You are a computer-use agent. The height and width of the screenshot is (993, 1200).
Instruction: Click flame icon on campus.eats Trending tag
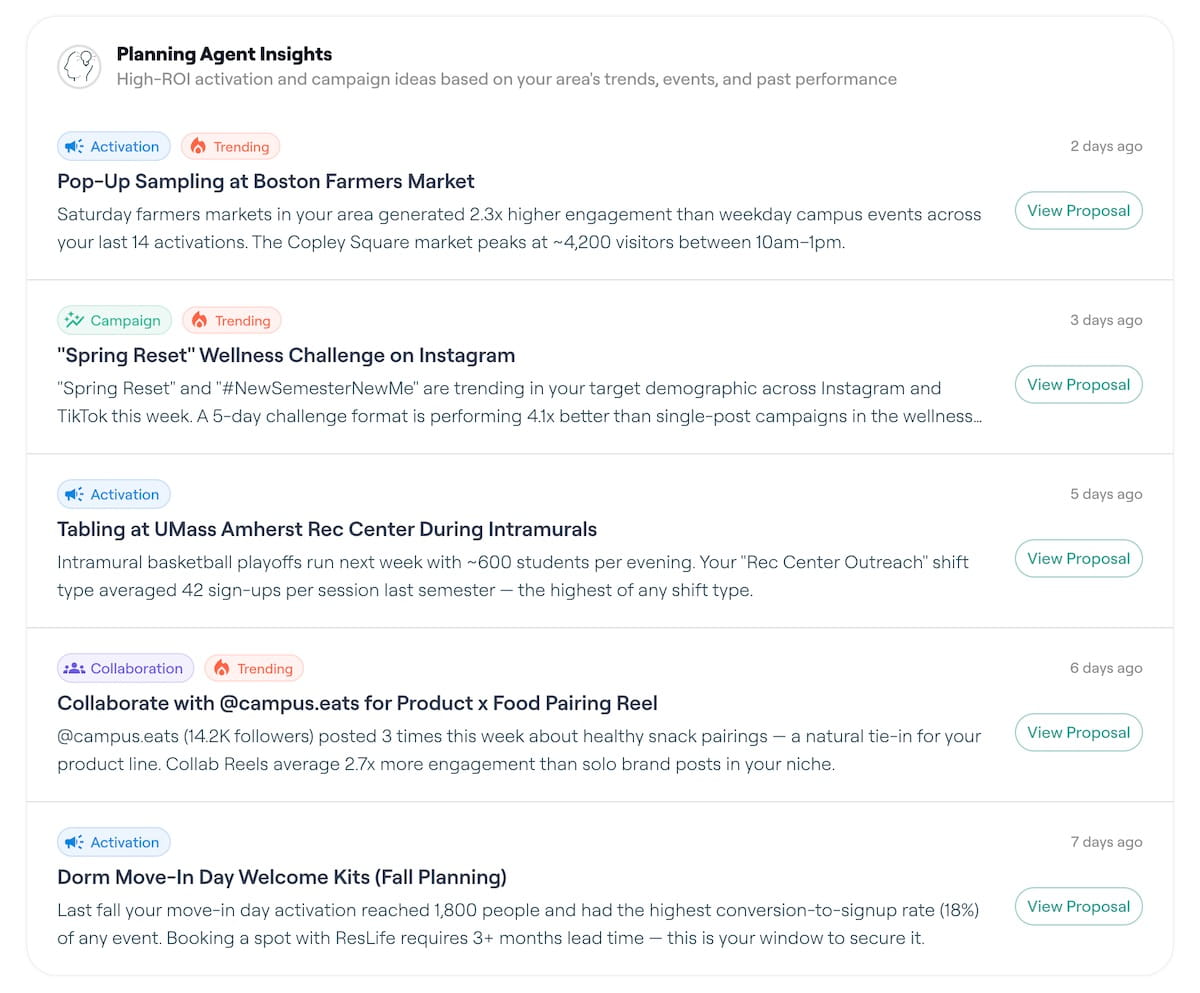(222, 669)
